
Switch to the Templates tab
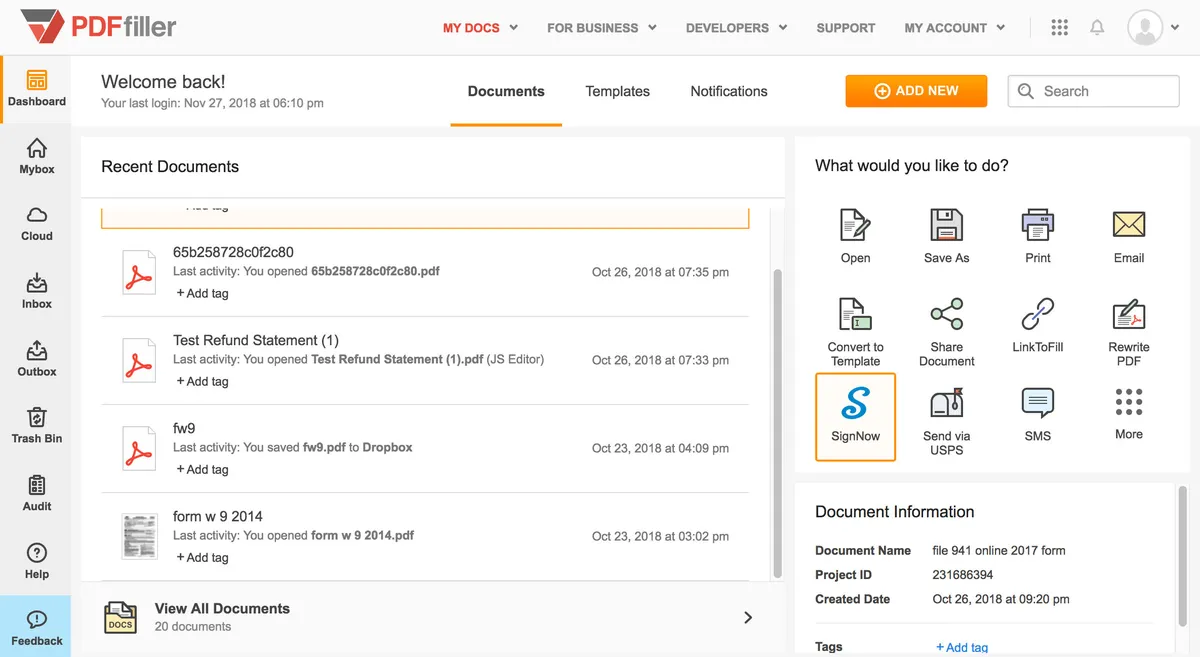coord(617,91)
